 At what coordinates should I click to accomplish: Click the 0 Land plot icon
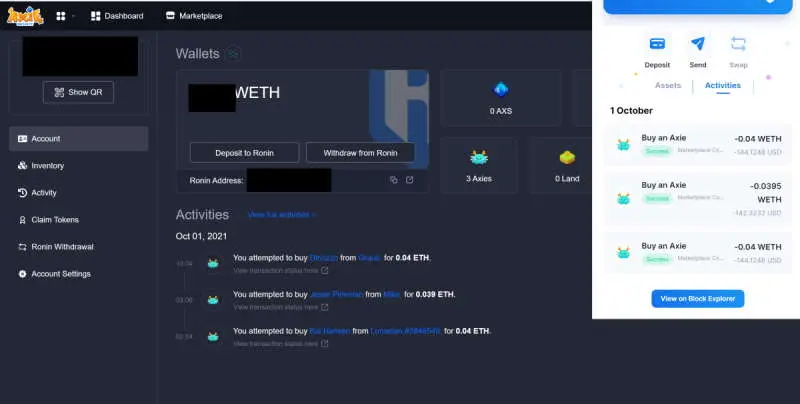click(567, 158)
